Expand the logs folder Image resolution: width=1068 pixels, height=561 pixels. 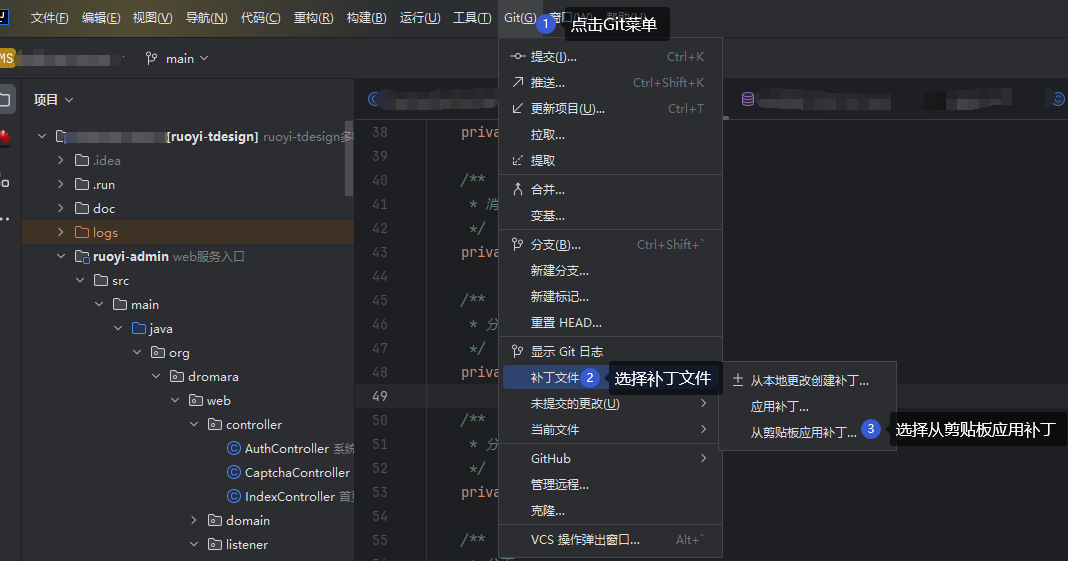[61, 232]
